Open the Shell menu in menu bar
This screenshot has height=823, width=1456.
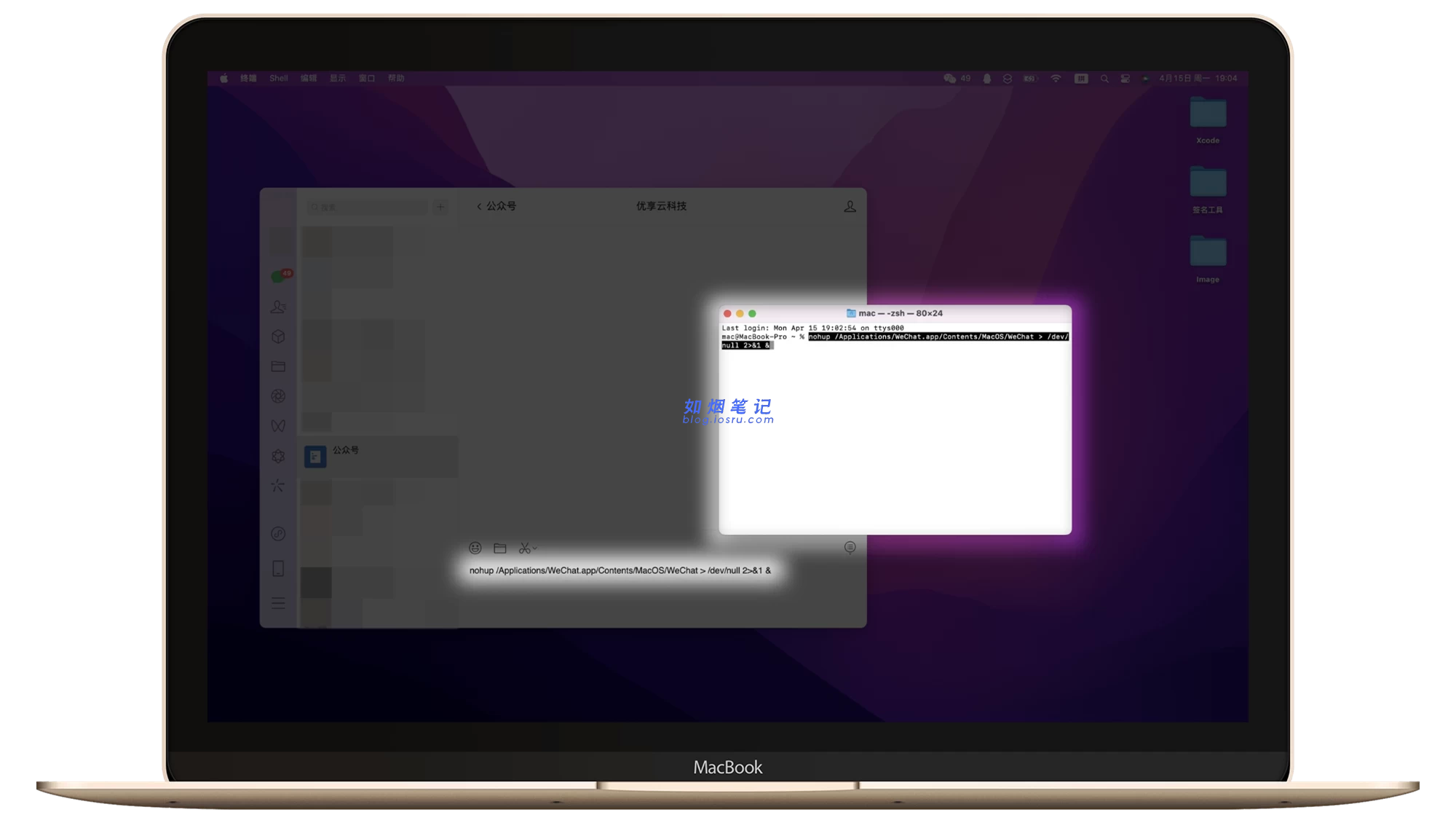coord(278,78)
